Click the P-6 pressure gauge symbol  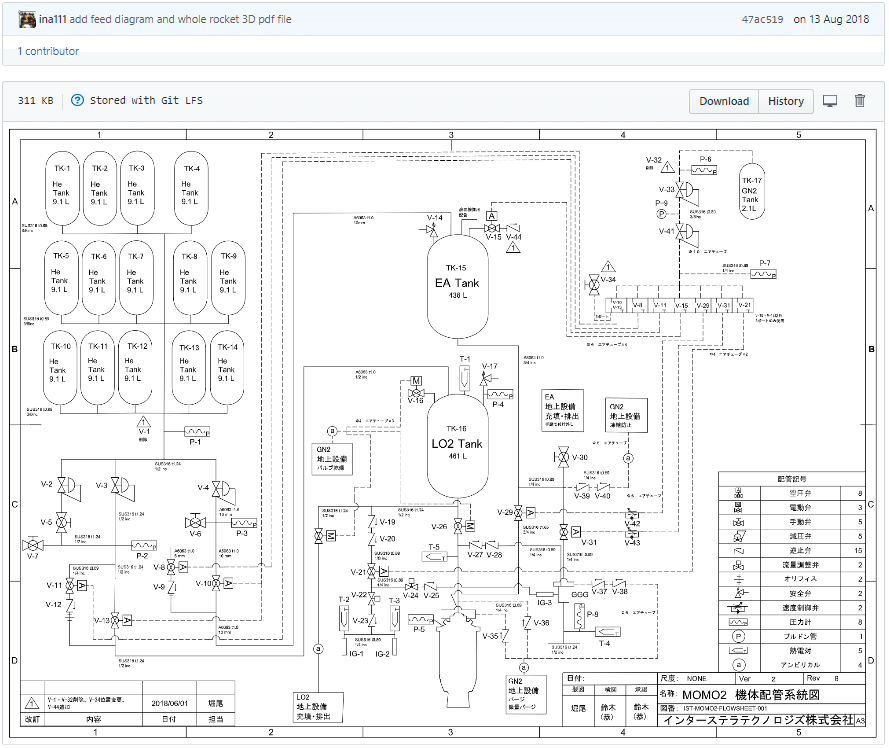tap(704, 170)
